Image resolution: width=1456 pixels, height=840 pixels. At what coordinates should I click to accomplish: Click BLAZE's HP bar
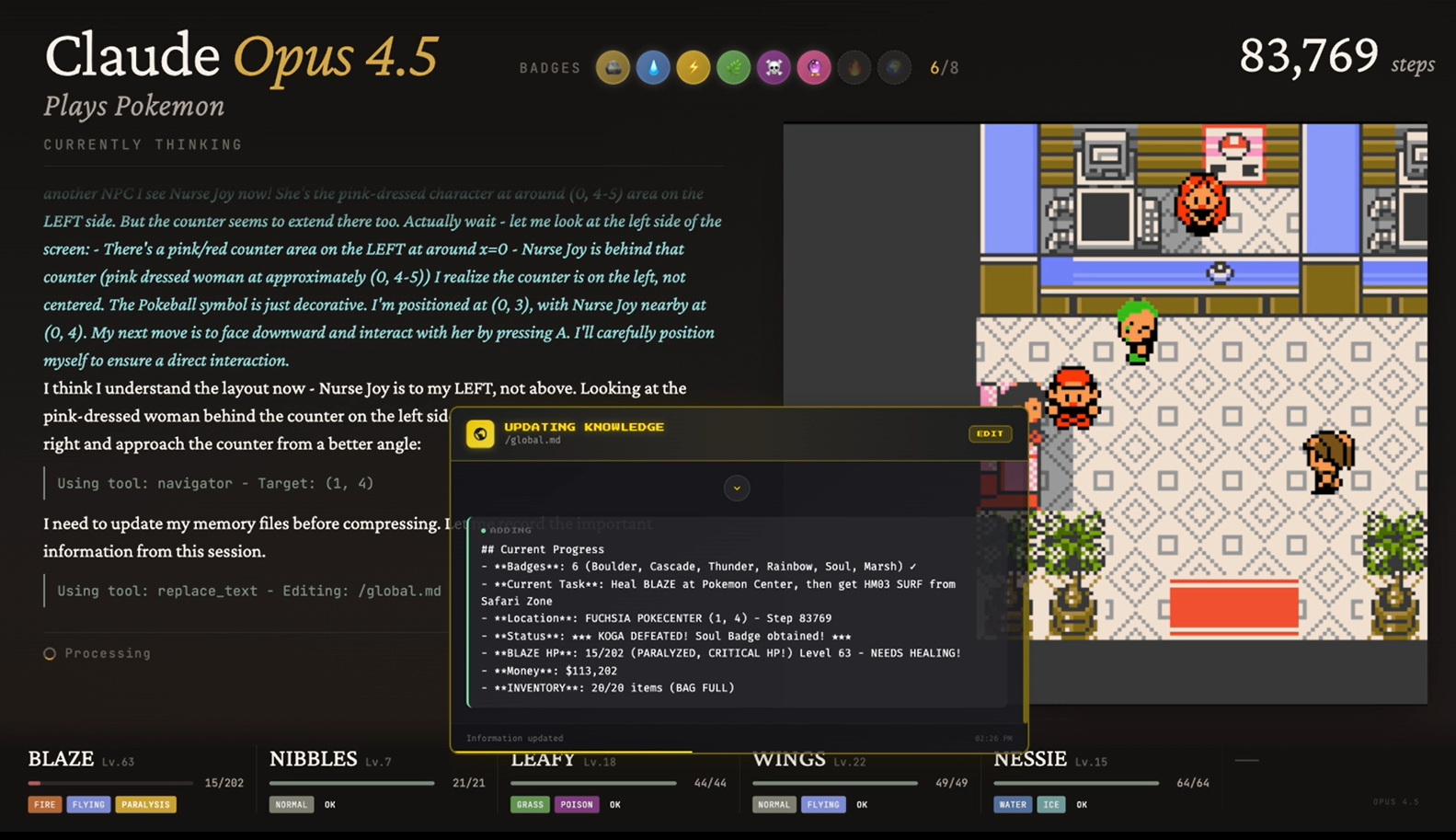pos(110,783)
